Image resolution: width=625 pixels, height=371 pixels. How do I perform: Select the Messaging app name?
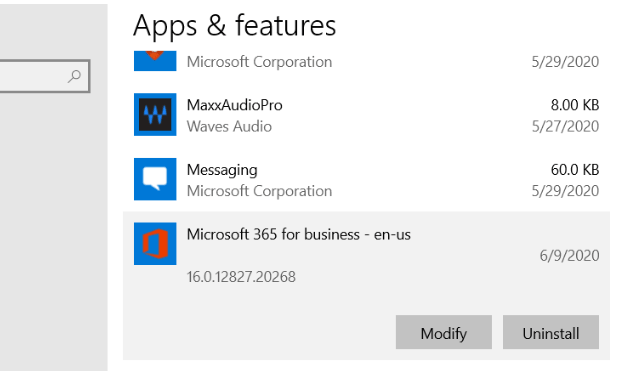(222, 170)
